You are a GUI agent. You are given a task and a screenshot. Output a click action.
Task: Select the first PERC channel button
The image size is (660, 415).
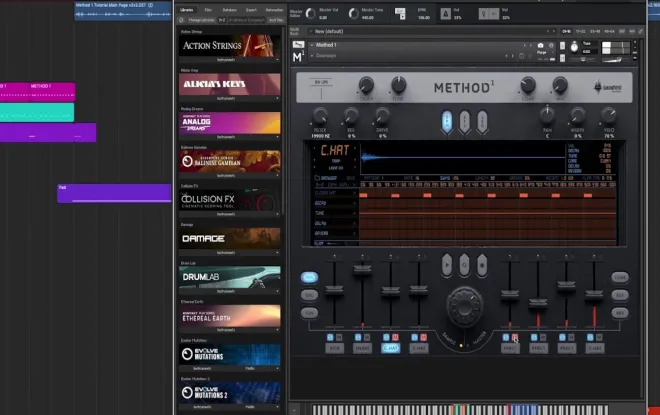coord(510,348)
